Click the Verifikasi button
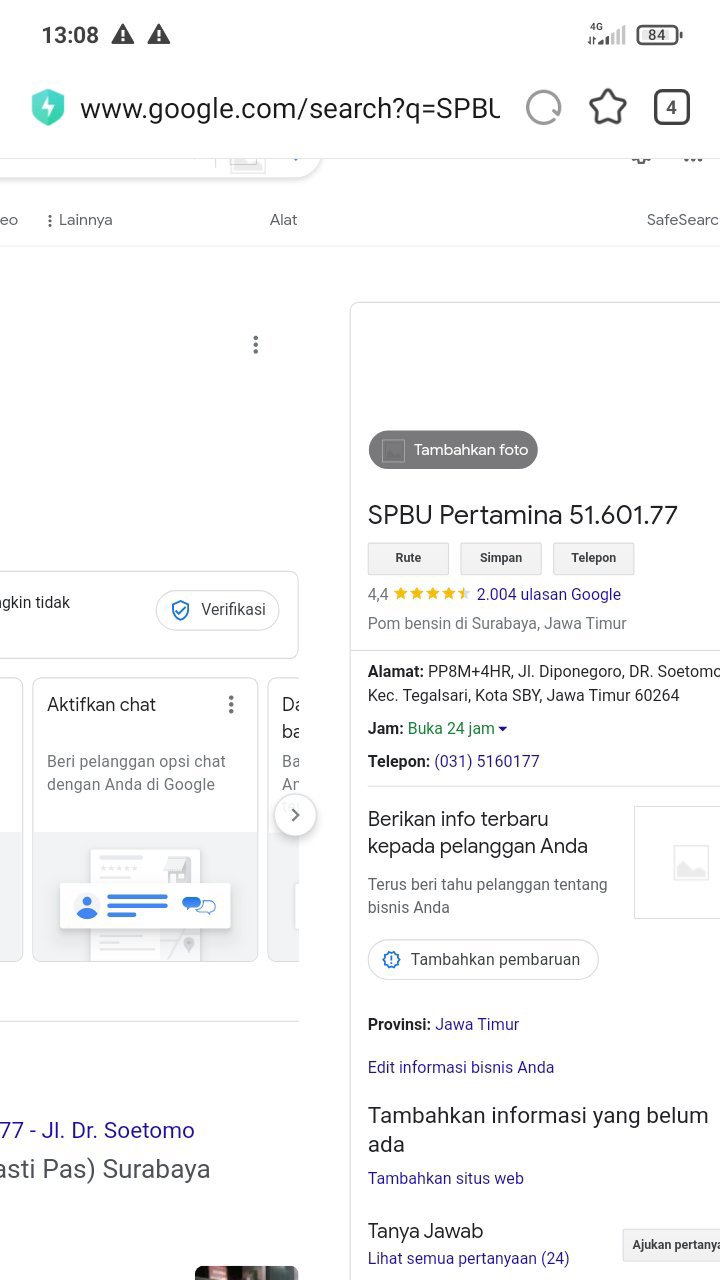 (218, 610)
